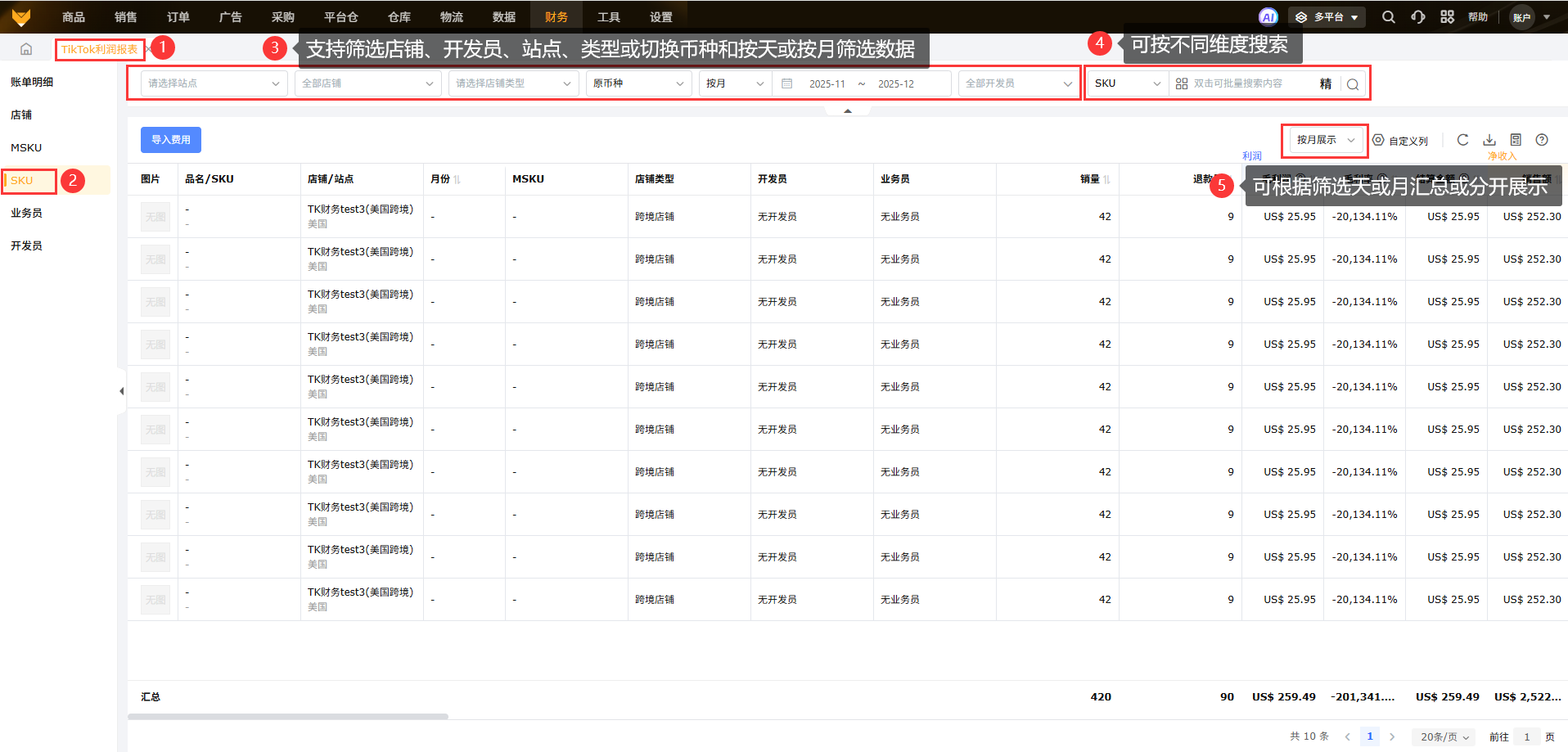Image resolution: width=1568 pixels, height=752 pixels.
Task: Click the download export icon
Action: 1489,140
